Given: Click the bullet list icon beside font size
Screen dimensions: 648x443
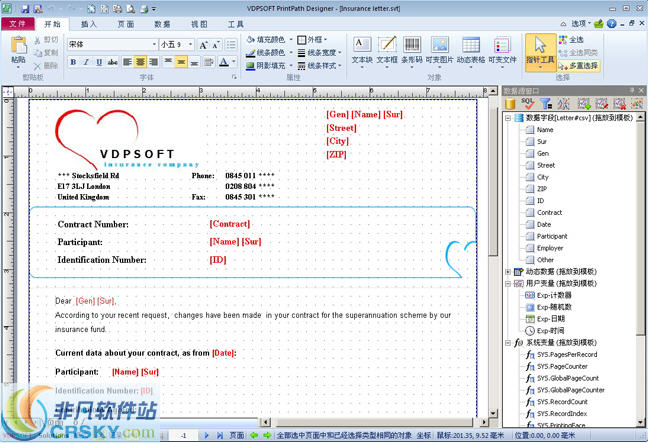Looking at the screenshot, I should coord(231,45).
